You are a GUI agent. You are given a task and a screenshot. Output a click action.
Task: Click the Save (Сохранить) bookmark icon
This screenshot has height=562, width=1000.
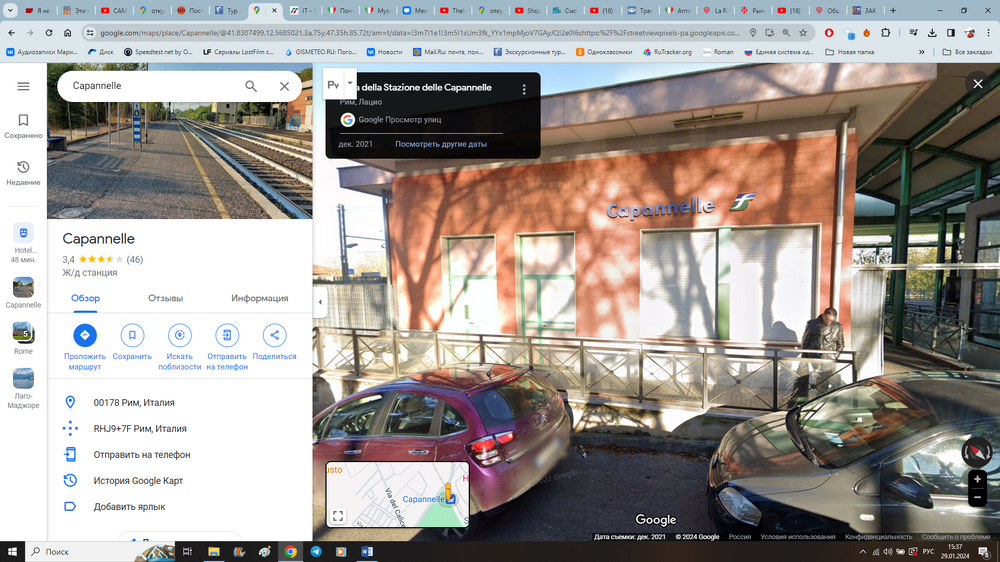tap(132, 335)
